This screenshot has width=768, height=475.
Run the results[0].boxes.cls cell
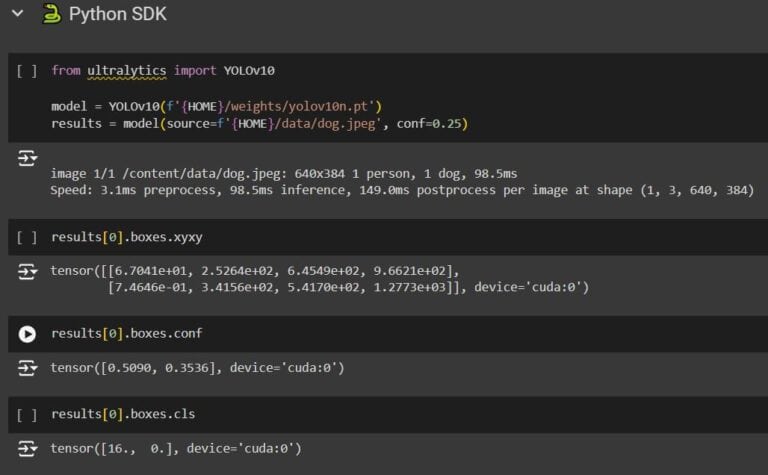[27, 414]
